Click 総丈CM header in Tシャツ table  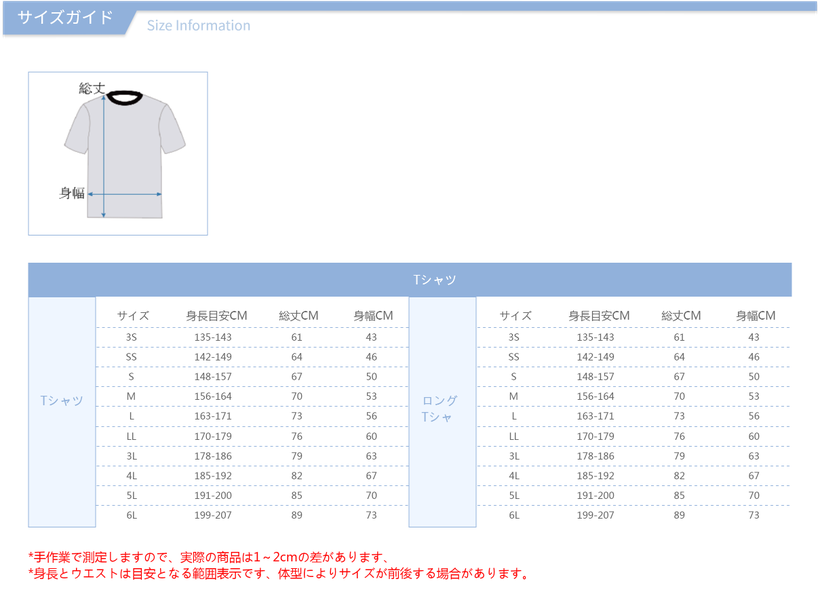pyautogui.click(x=299, y=316)
